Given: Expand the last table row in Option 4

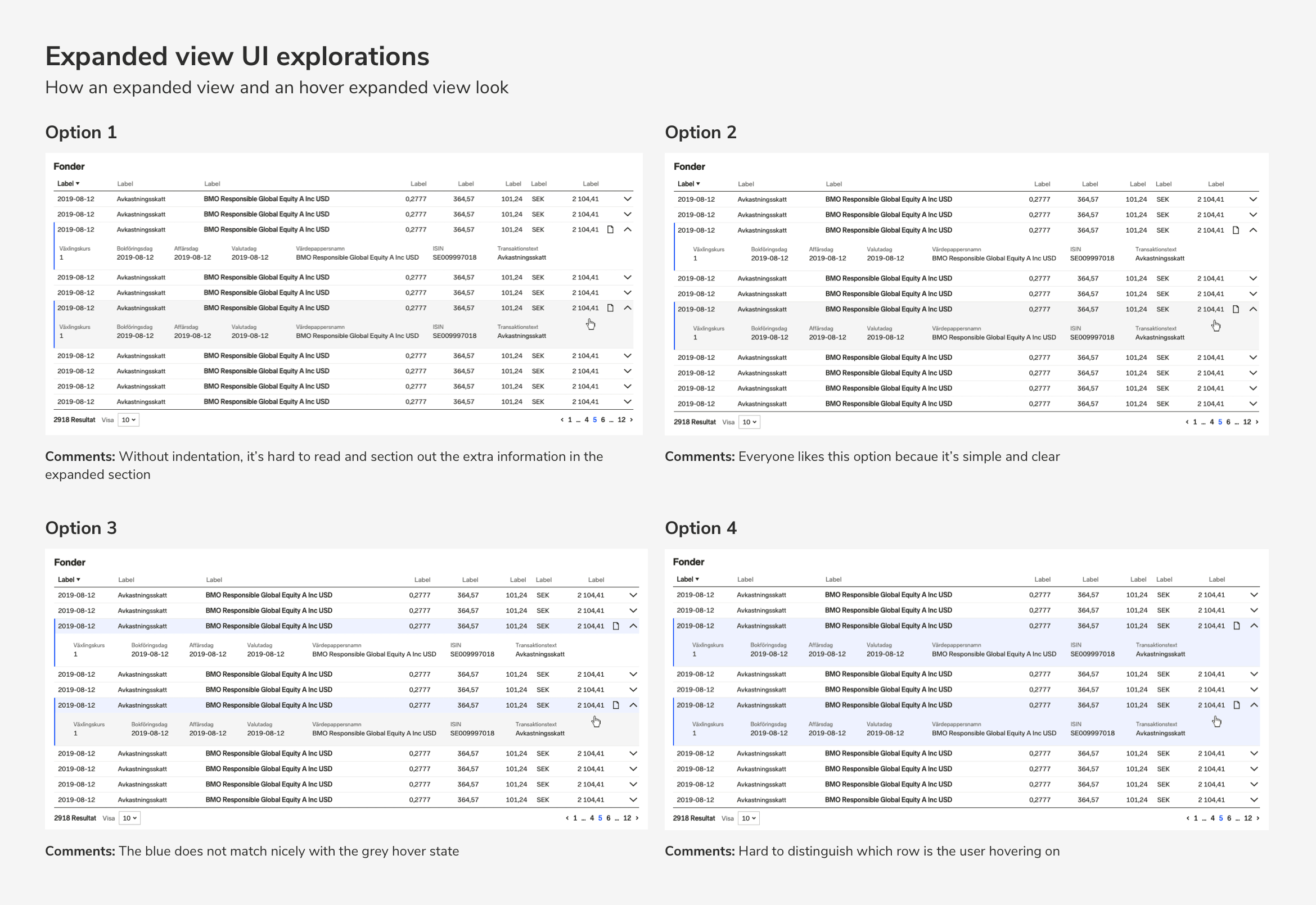Looking at the screenshot, I should pyautogui.click(x=1254, y=799).
